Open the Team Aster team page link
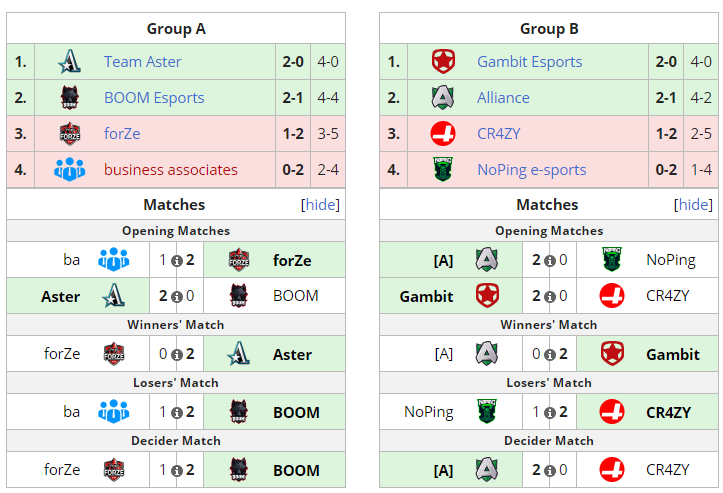 click(142, 62)
